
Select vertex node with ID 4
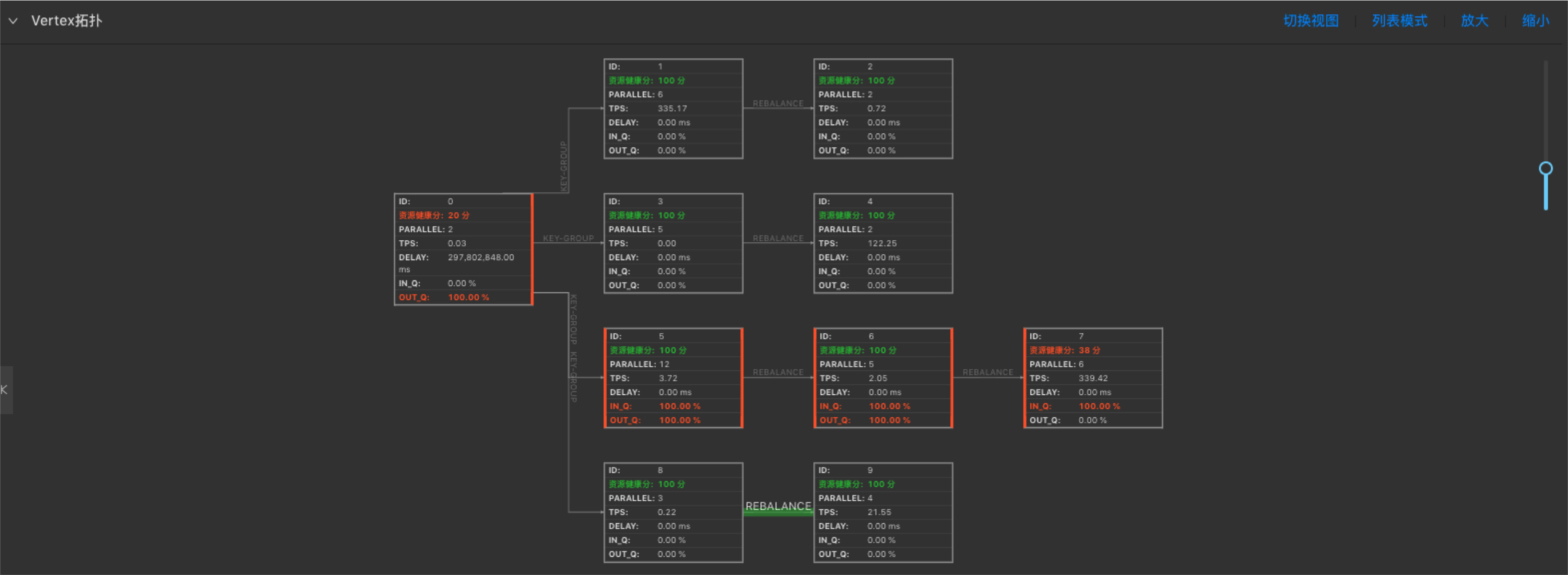tap(883, 244)
